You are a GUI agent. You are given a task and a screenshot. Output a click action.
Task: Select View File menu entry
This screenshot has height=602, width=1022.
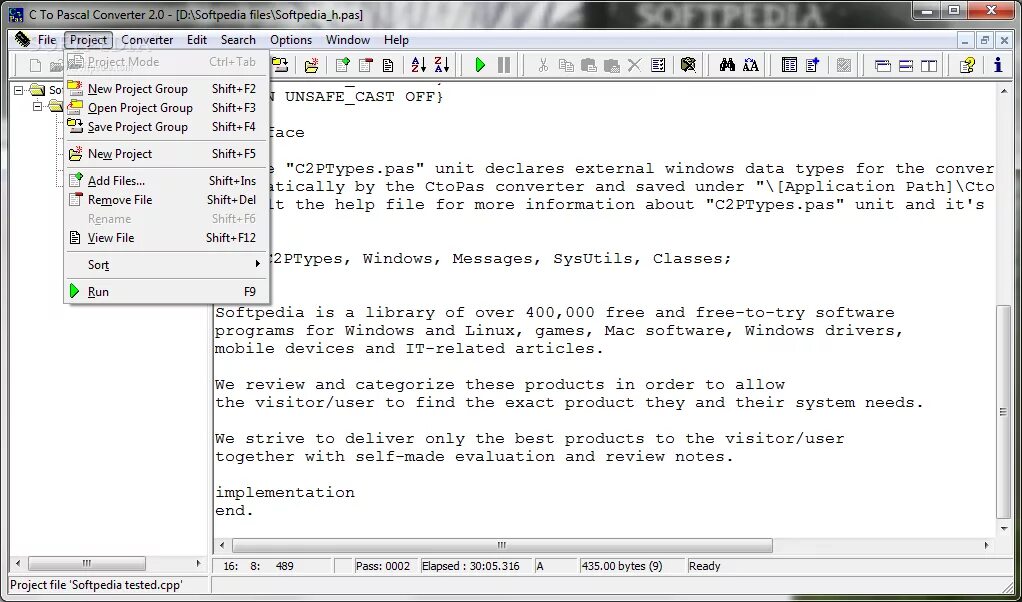(165, 238)
